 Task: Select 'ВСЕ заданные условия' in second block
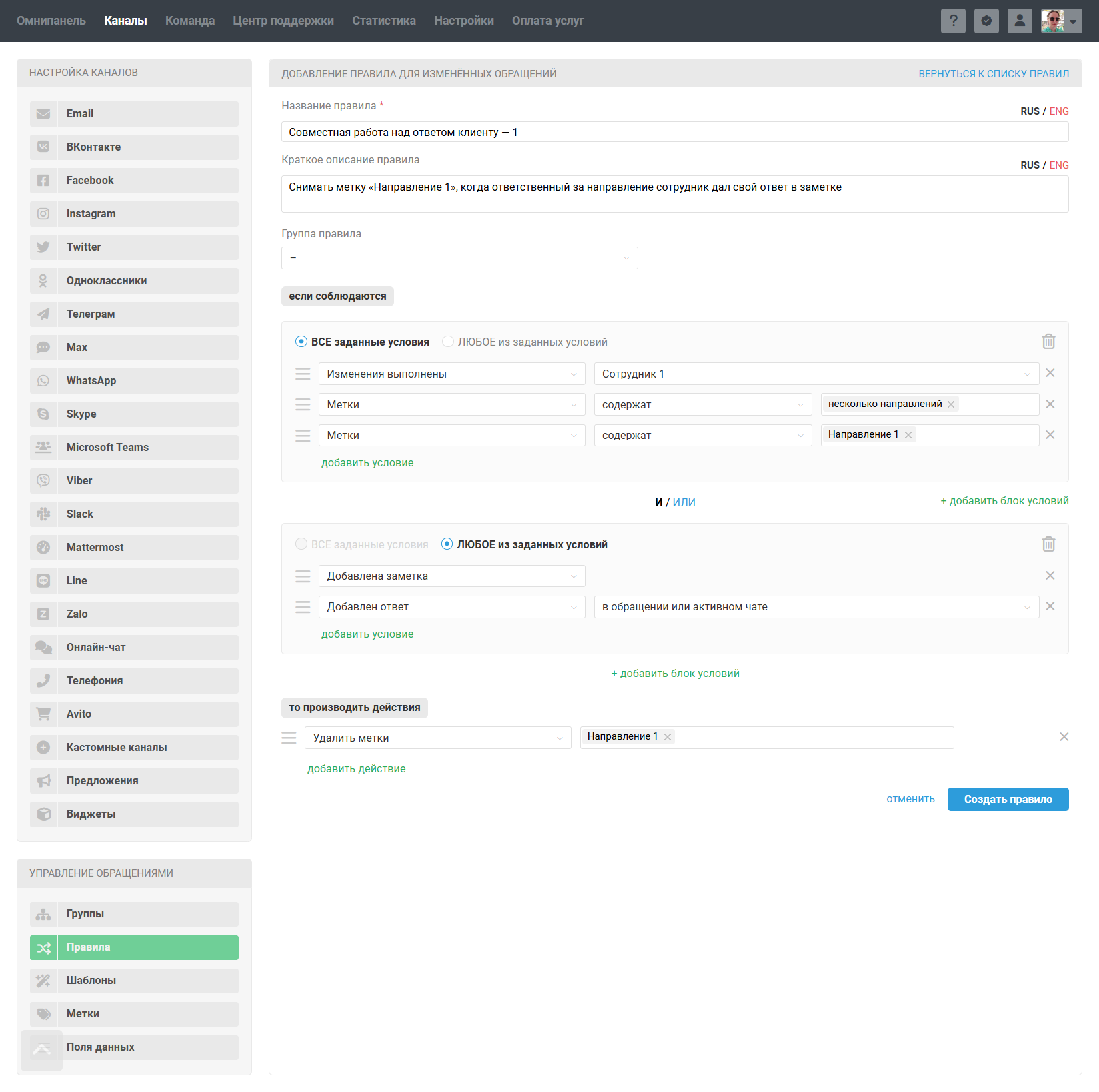pos(301,544)
